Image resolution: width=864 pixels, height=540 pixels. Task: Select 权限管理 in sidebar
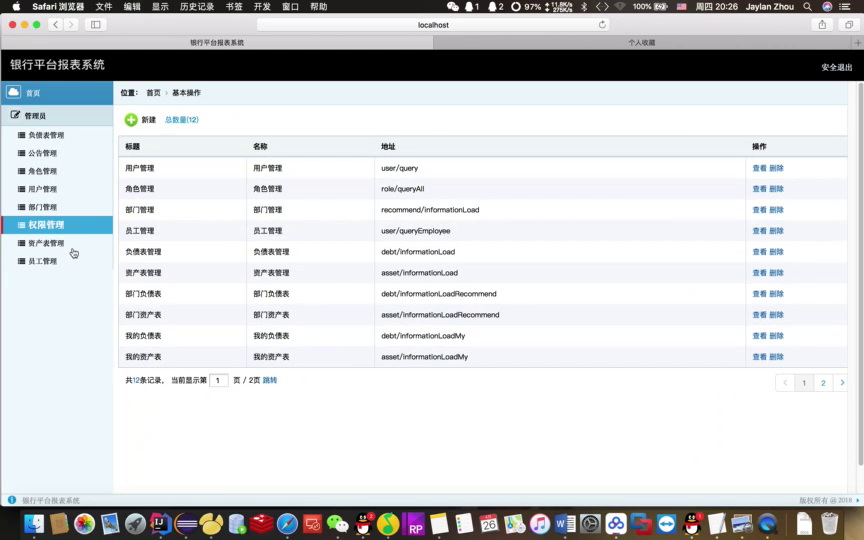point(57,225)
